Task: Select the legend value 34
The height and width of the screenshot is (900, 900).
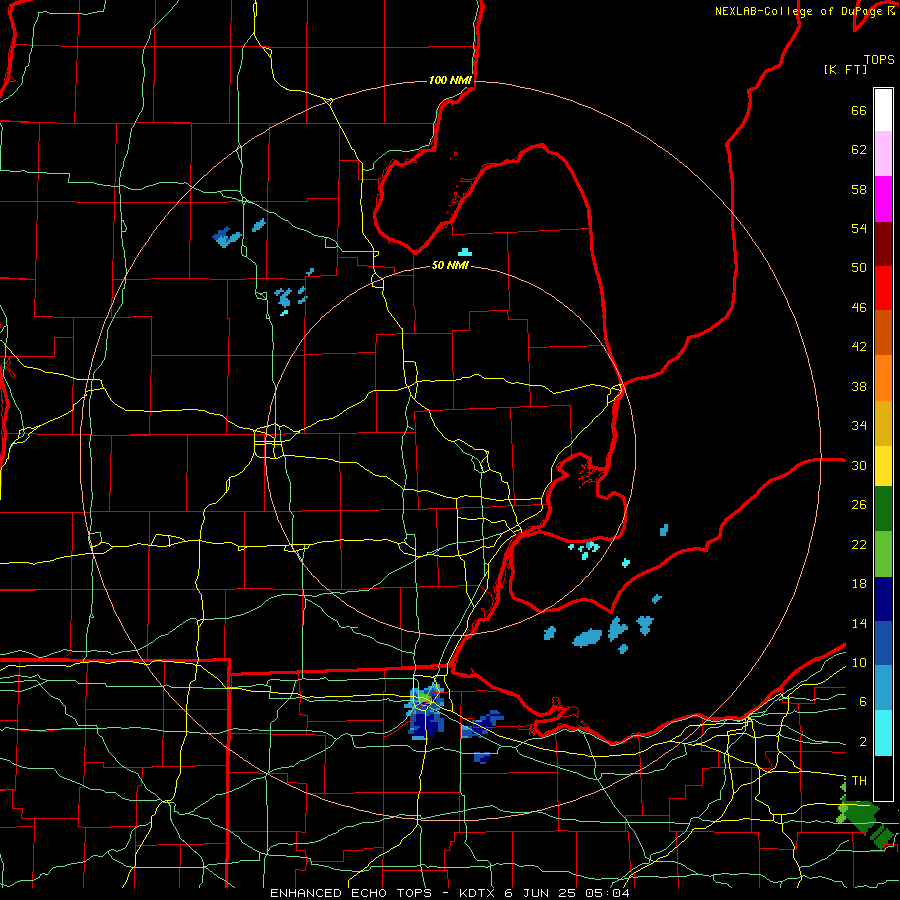Action: click(859, 426)
